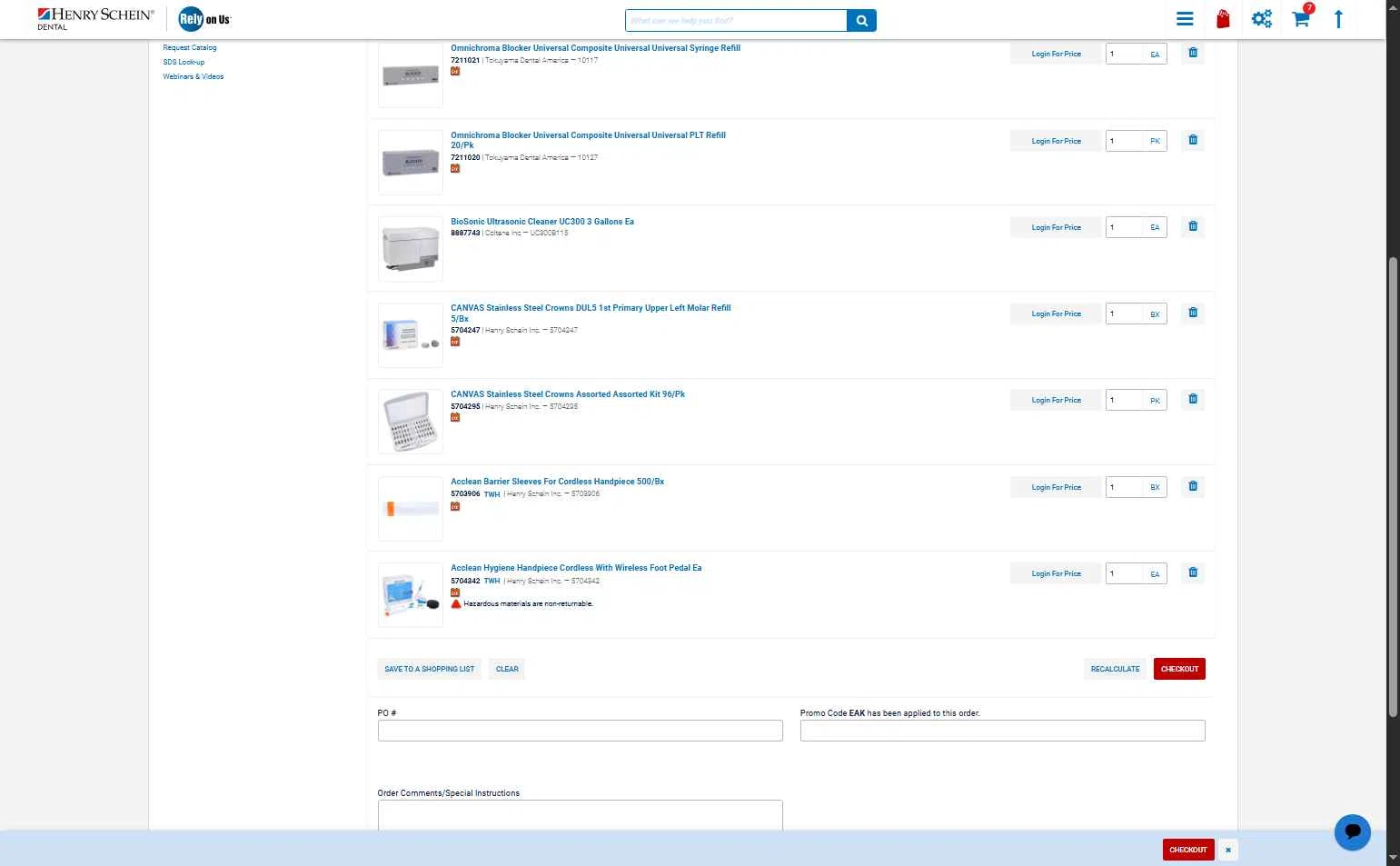Click Order Comments/Special Instructions text box
This screenshot has width=1400, height=866.
tap(580, 815)
